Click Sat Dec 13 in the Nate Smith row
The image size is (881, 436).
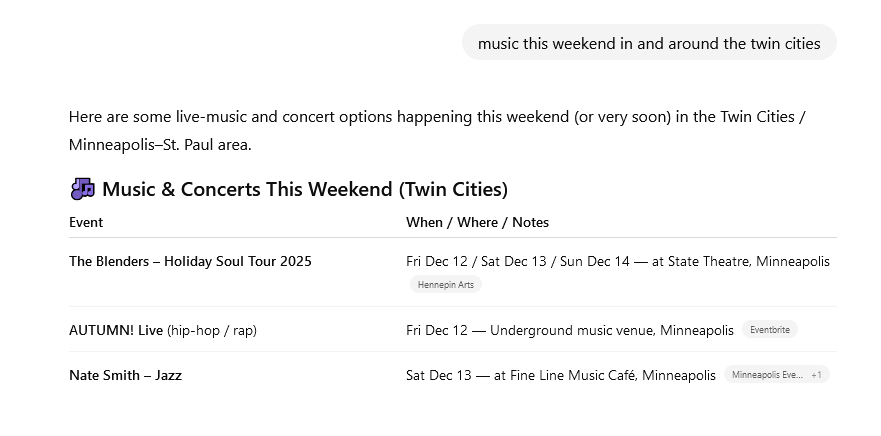point(436,375)
